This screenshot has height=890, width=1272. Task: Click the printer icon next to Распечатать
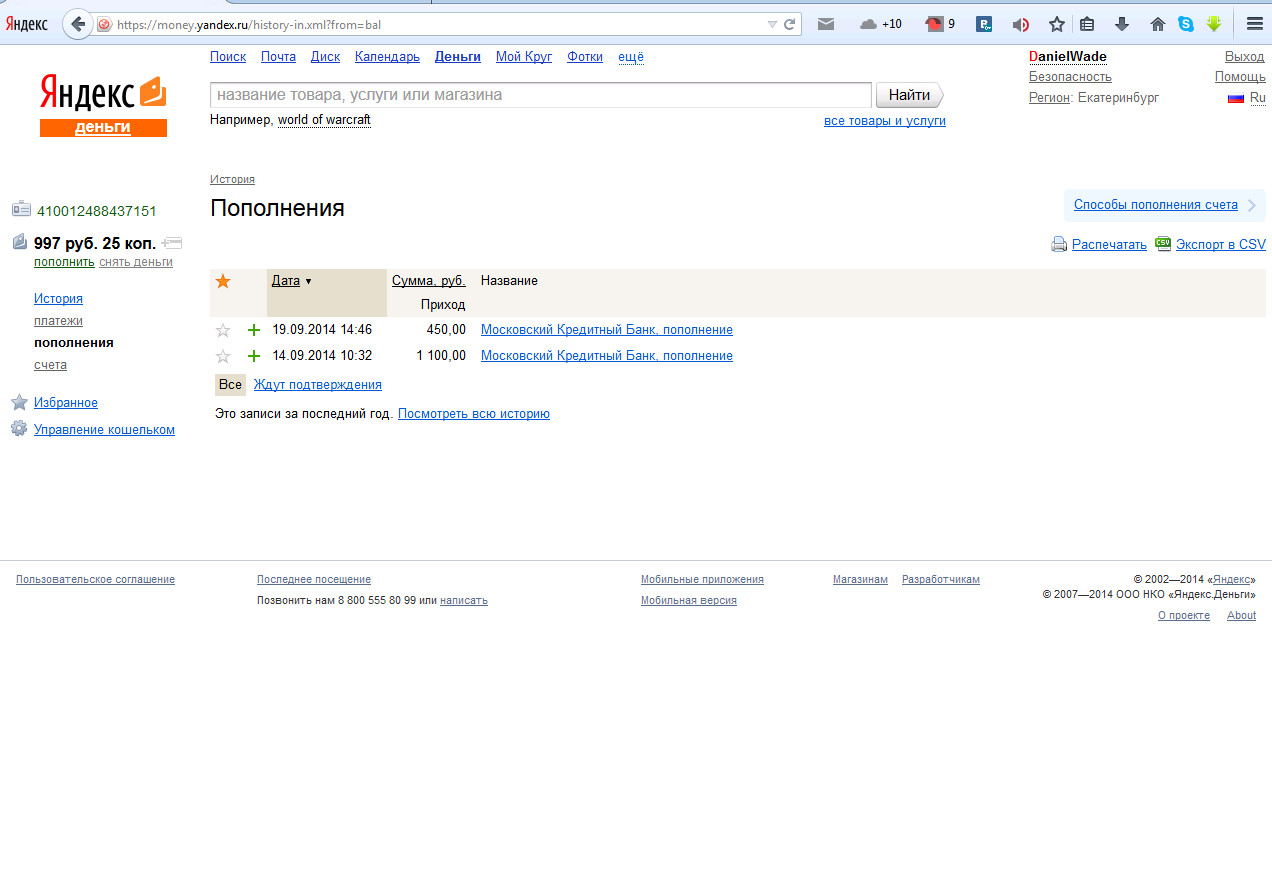pos(1059,244)
